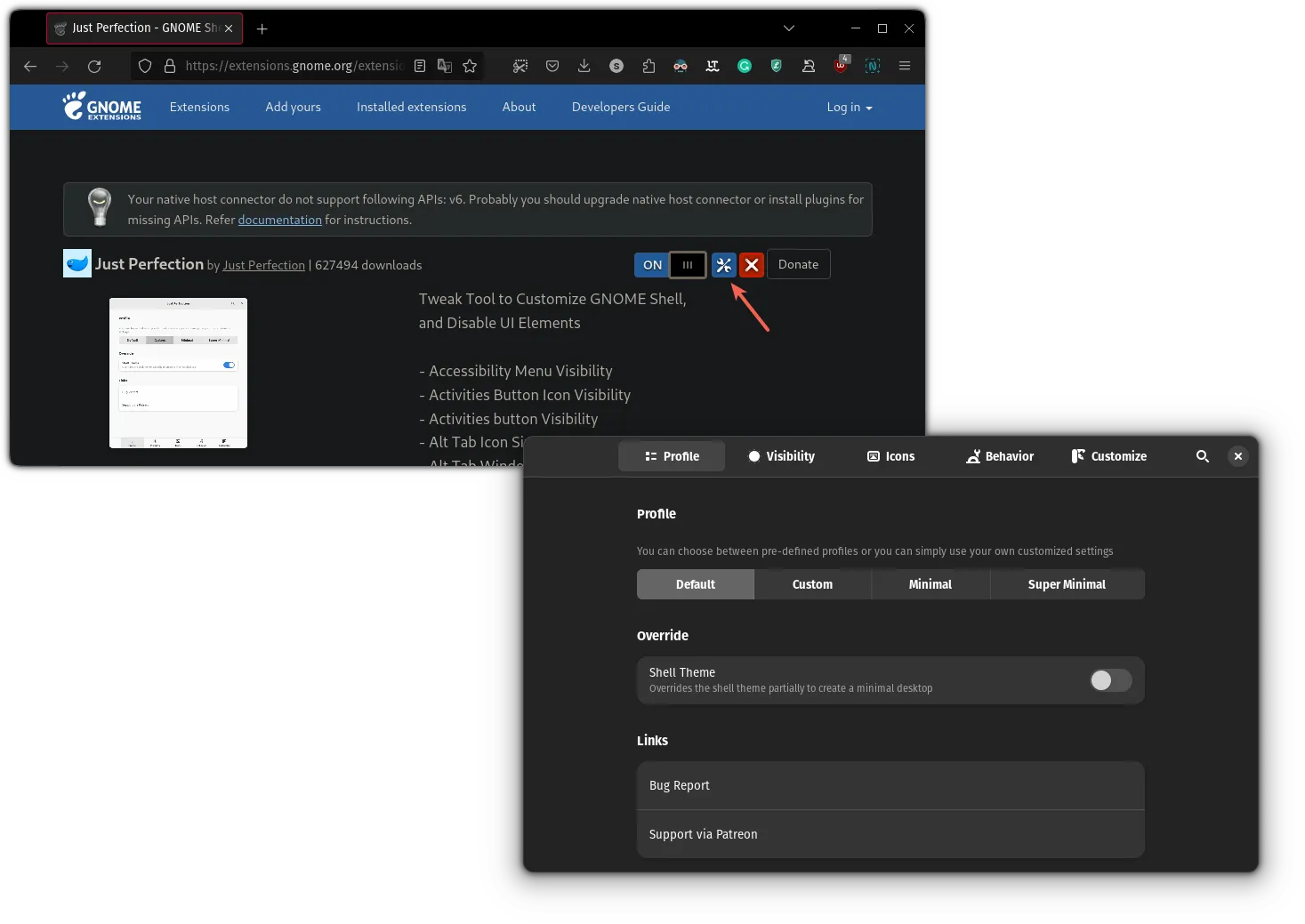
Task: Click the extension screenshot thumbnail
Action: (x=178, y=373)
